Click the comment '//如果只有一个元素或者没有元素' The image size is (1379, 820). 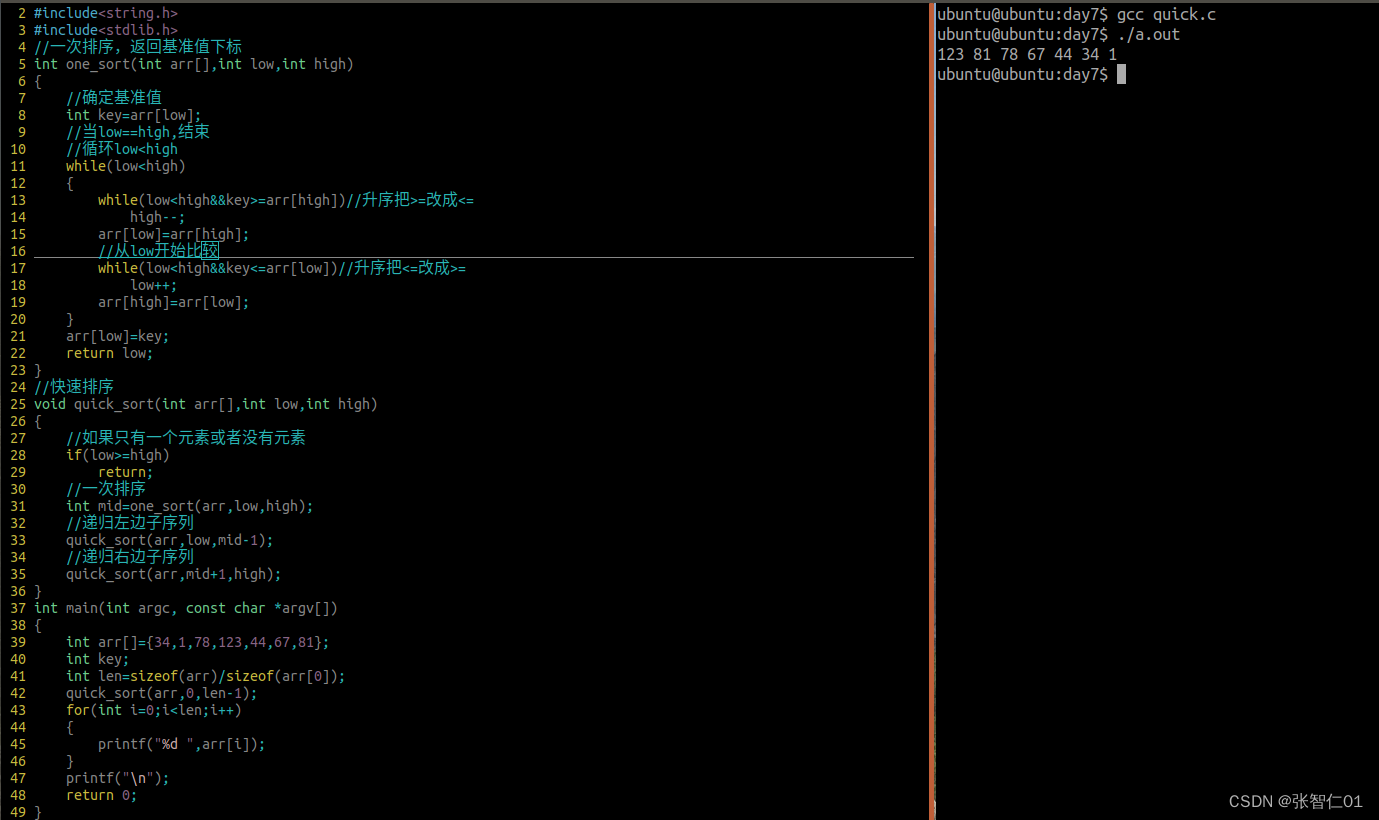[x=186, y=438]
